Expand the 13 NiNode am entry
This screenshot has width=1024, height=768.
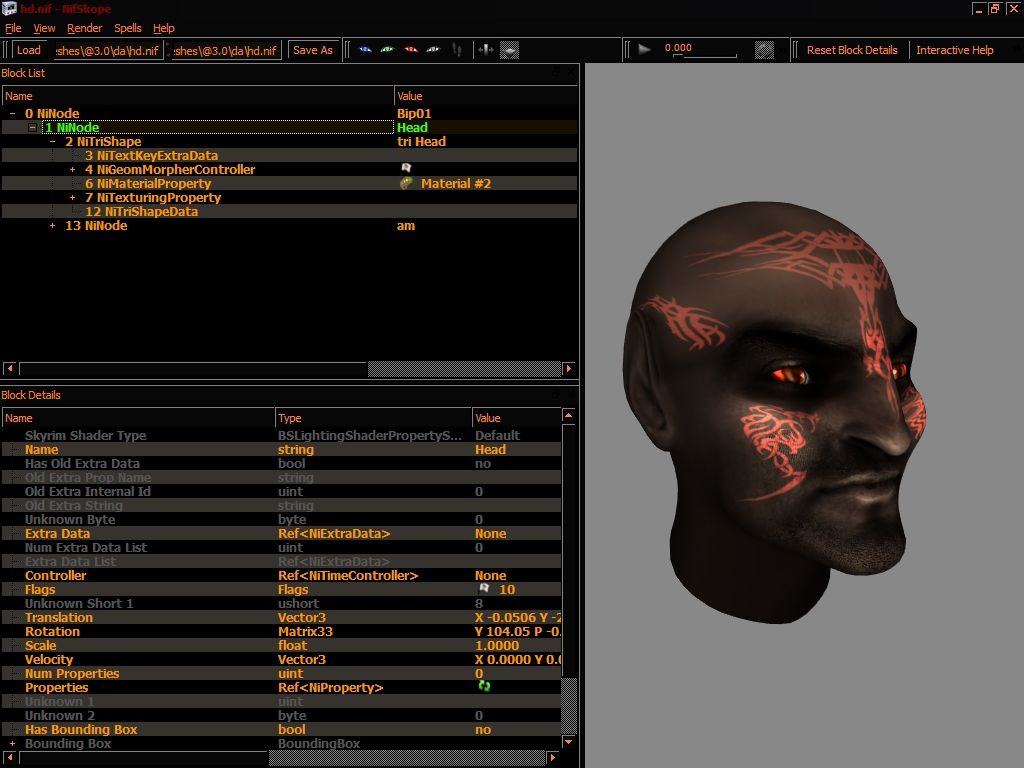(x=53, y=226)
